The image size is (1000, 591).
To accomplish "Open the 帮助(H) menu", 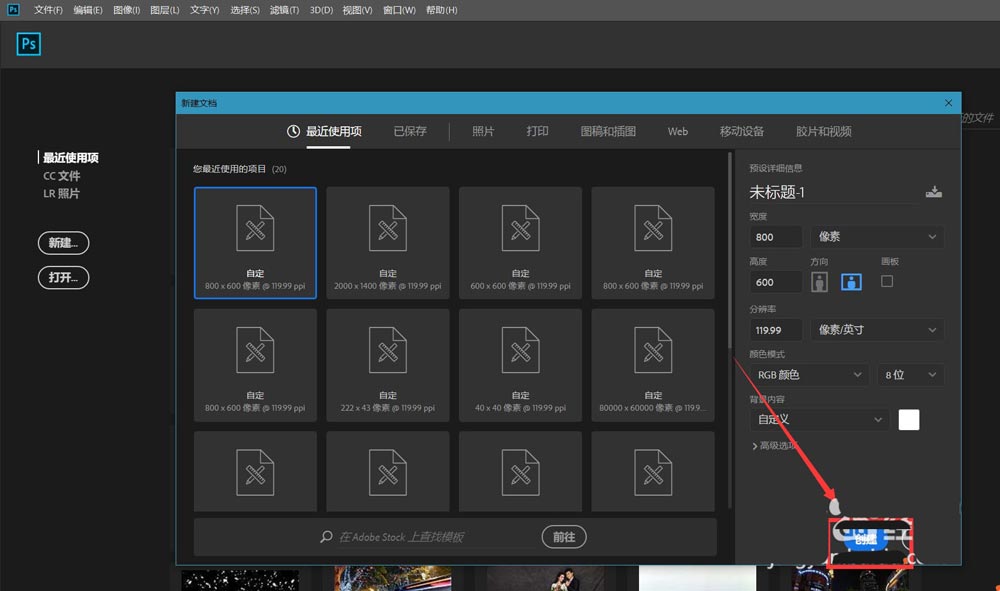I will [x=441, y=10].
